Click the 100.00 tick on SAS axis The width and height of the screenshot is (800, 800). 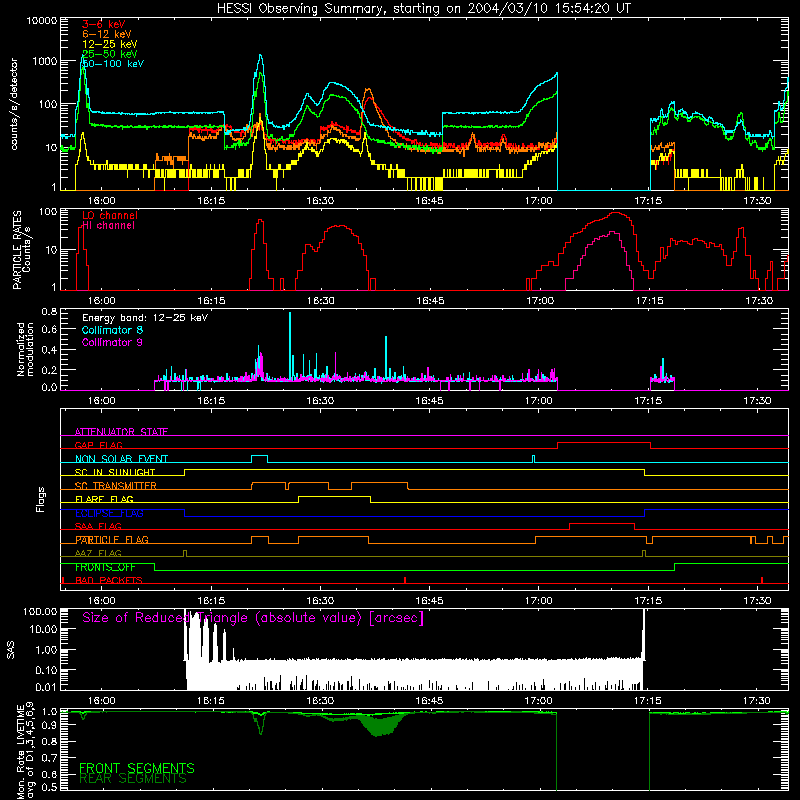pos(40,612)
